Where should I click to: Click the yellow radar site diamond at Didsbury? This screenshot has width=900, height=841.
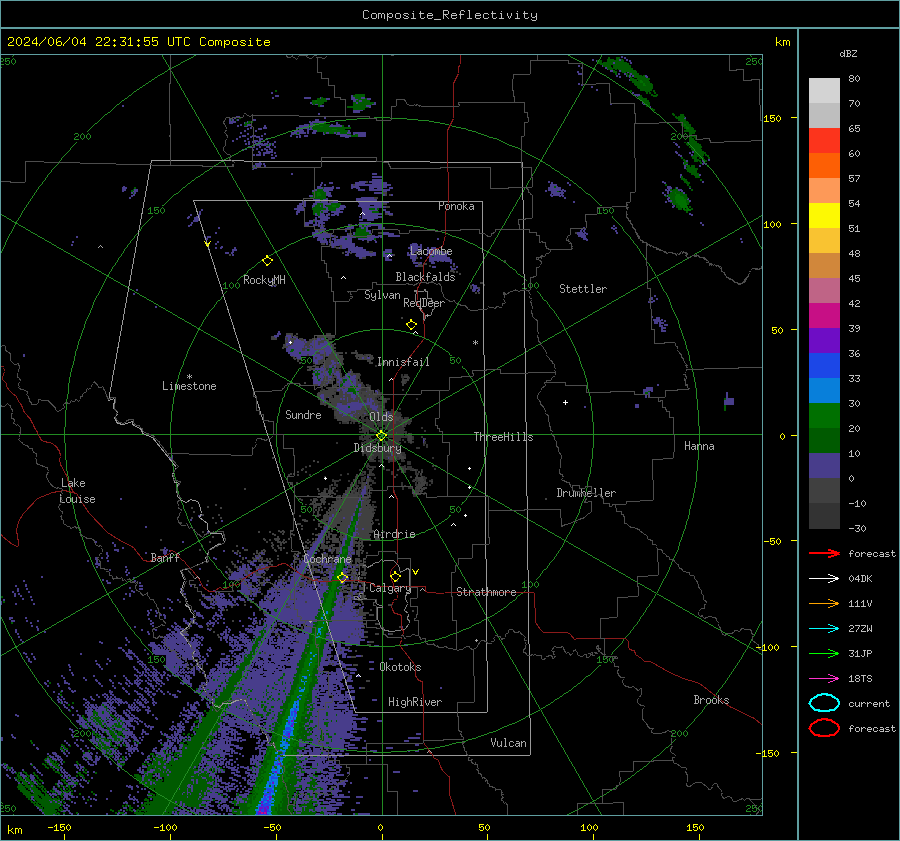click(381, 436)
